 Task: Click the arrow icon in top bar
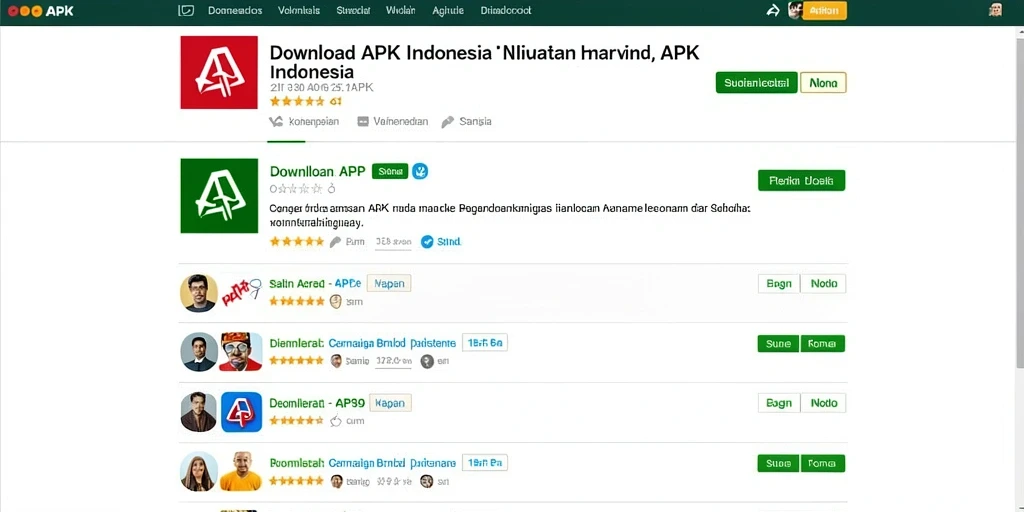tap(773, 10)
